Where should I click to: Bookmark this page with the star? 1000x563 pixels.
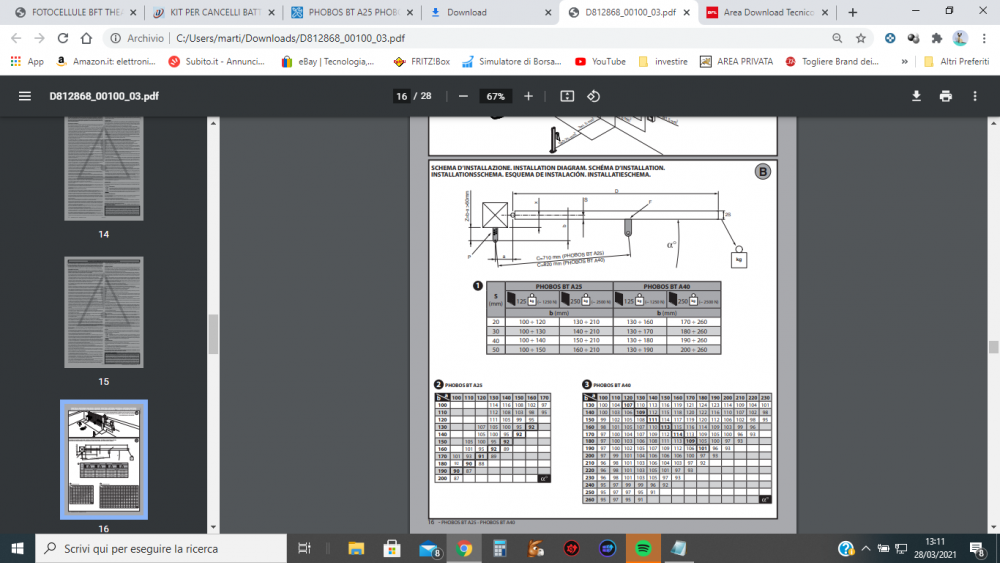861,38
